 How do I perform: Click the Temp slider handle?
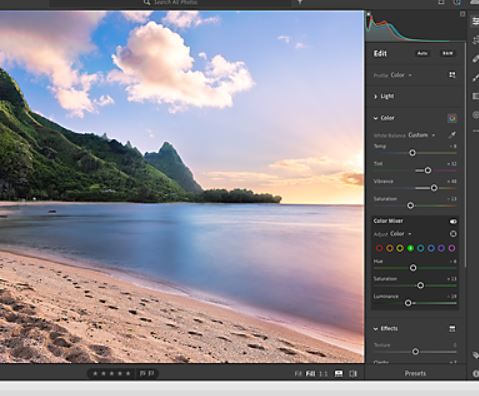[412, 153]
